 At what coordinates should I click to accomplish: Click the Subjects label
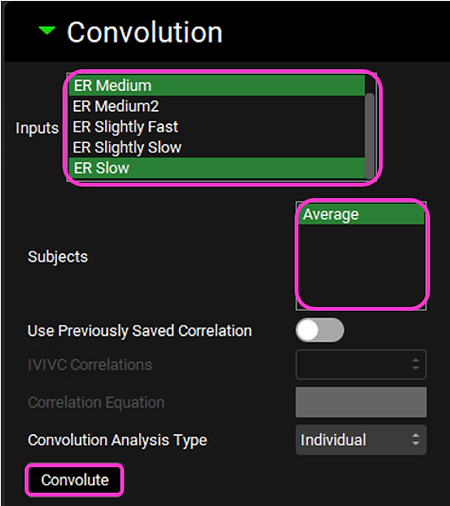pos(58,257)
